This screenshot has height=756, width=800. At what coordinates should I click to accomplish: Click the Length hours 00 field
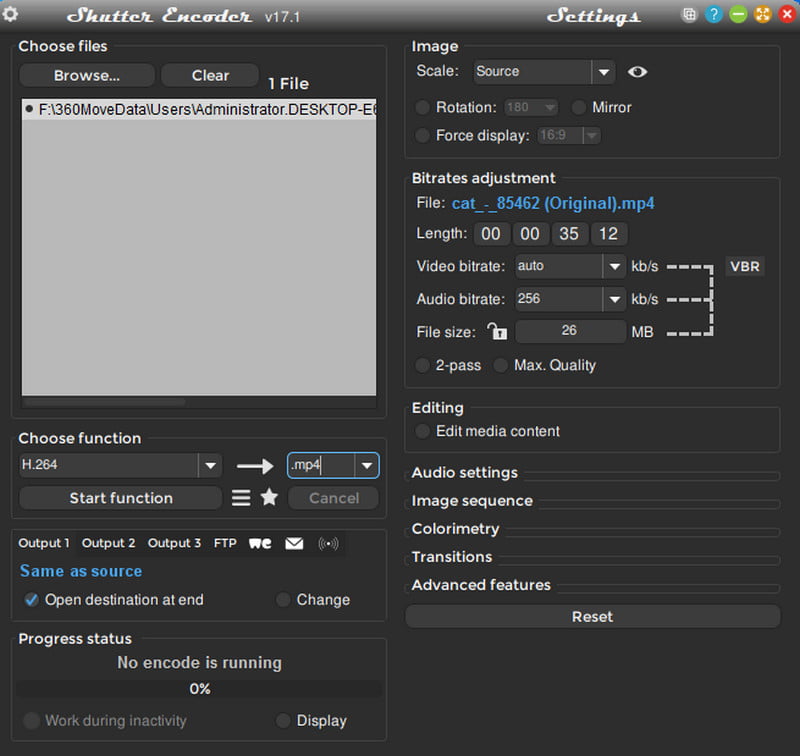[x=491, y=234]
